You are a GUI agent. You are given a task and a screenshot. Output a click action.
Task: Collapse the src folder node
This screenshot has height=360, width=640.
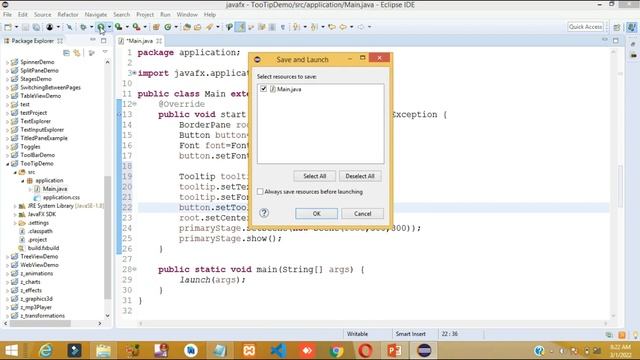click(x=15, y=172)
